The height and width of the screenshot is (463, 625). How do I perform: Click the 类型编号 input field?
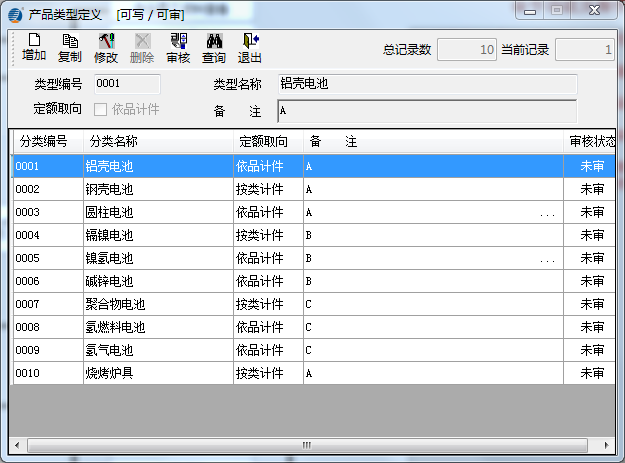pyautogui.click(x=126, y=85)
